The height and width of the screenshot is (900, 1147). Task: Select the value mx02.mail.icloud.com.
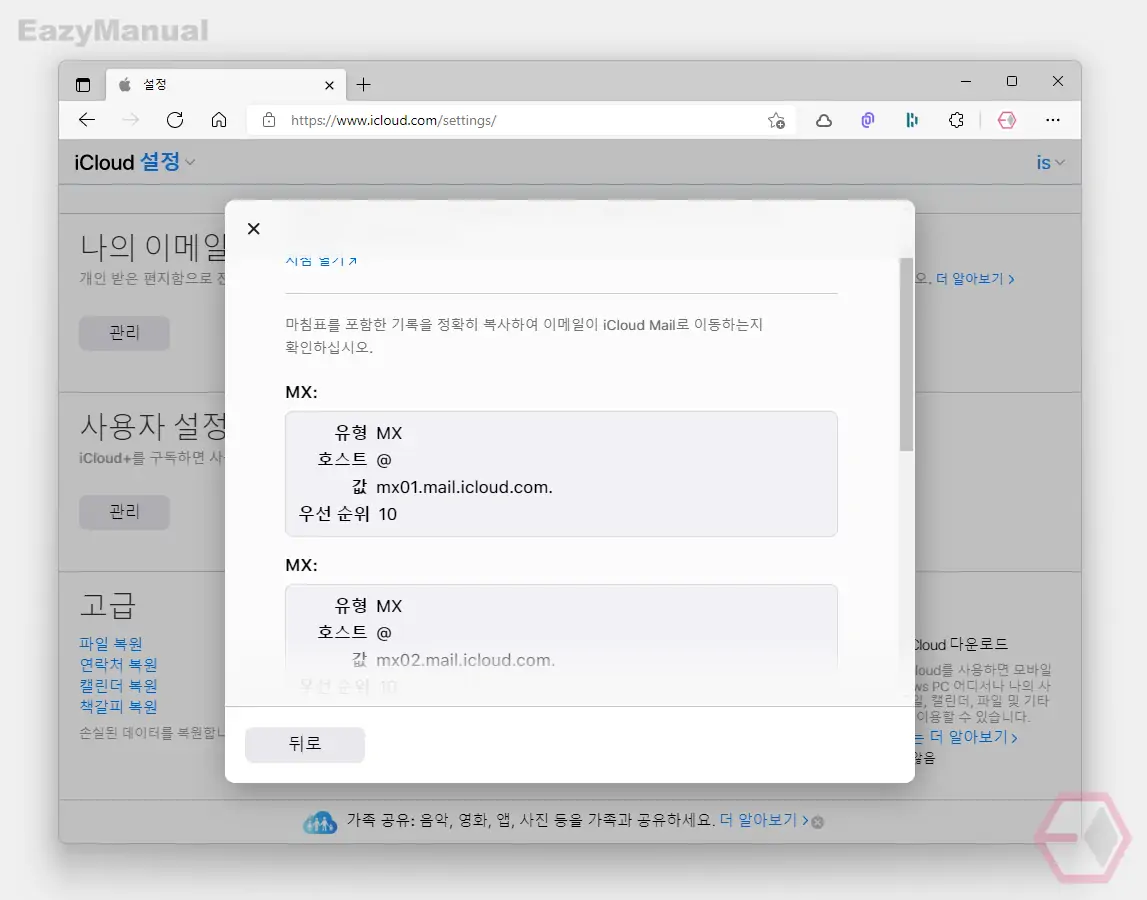[x=465, y=660]
